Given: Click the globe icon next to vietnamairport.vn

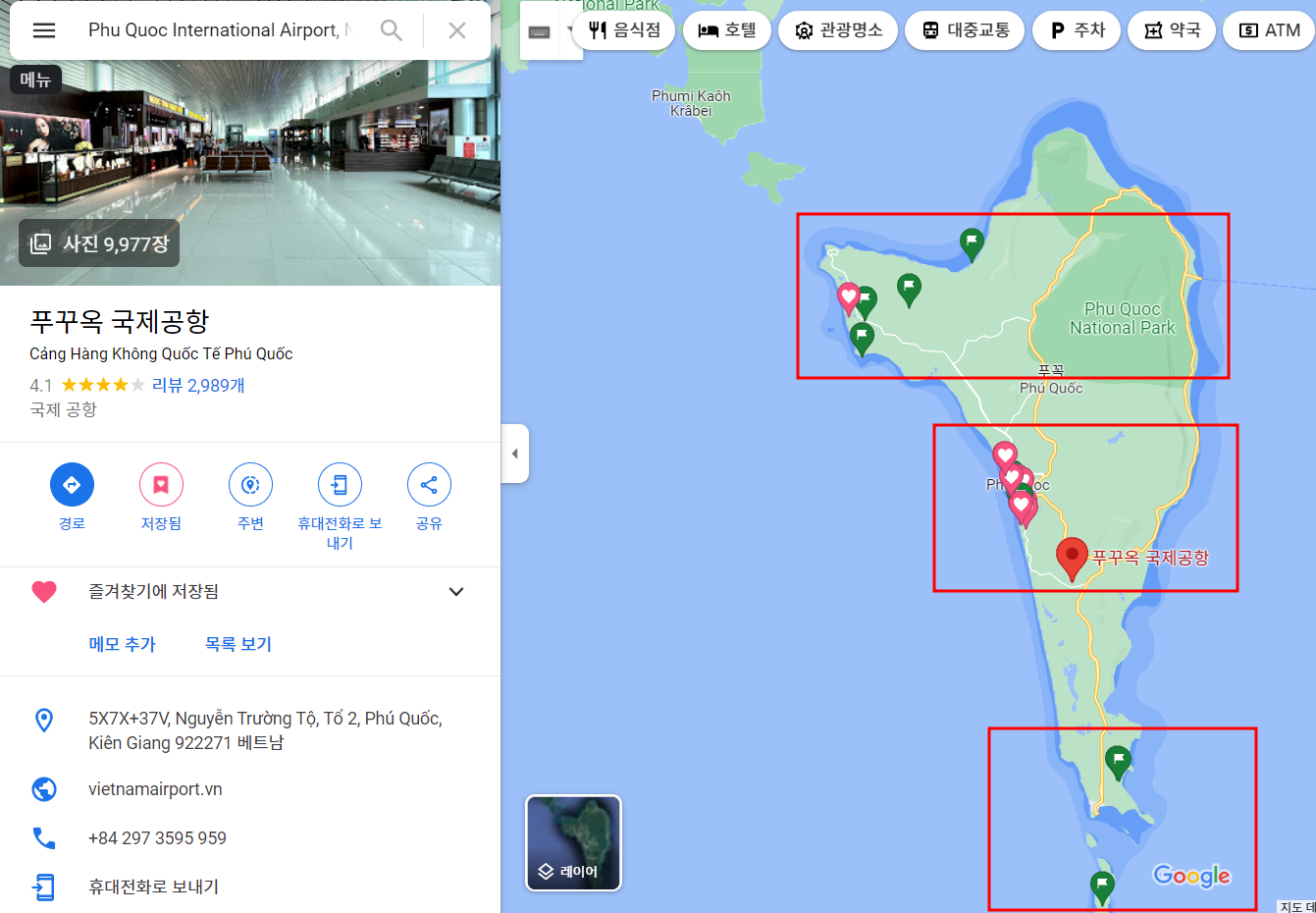Looking at the screenshot, I should pos(44,789).
